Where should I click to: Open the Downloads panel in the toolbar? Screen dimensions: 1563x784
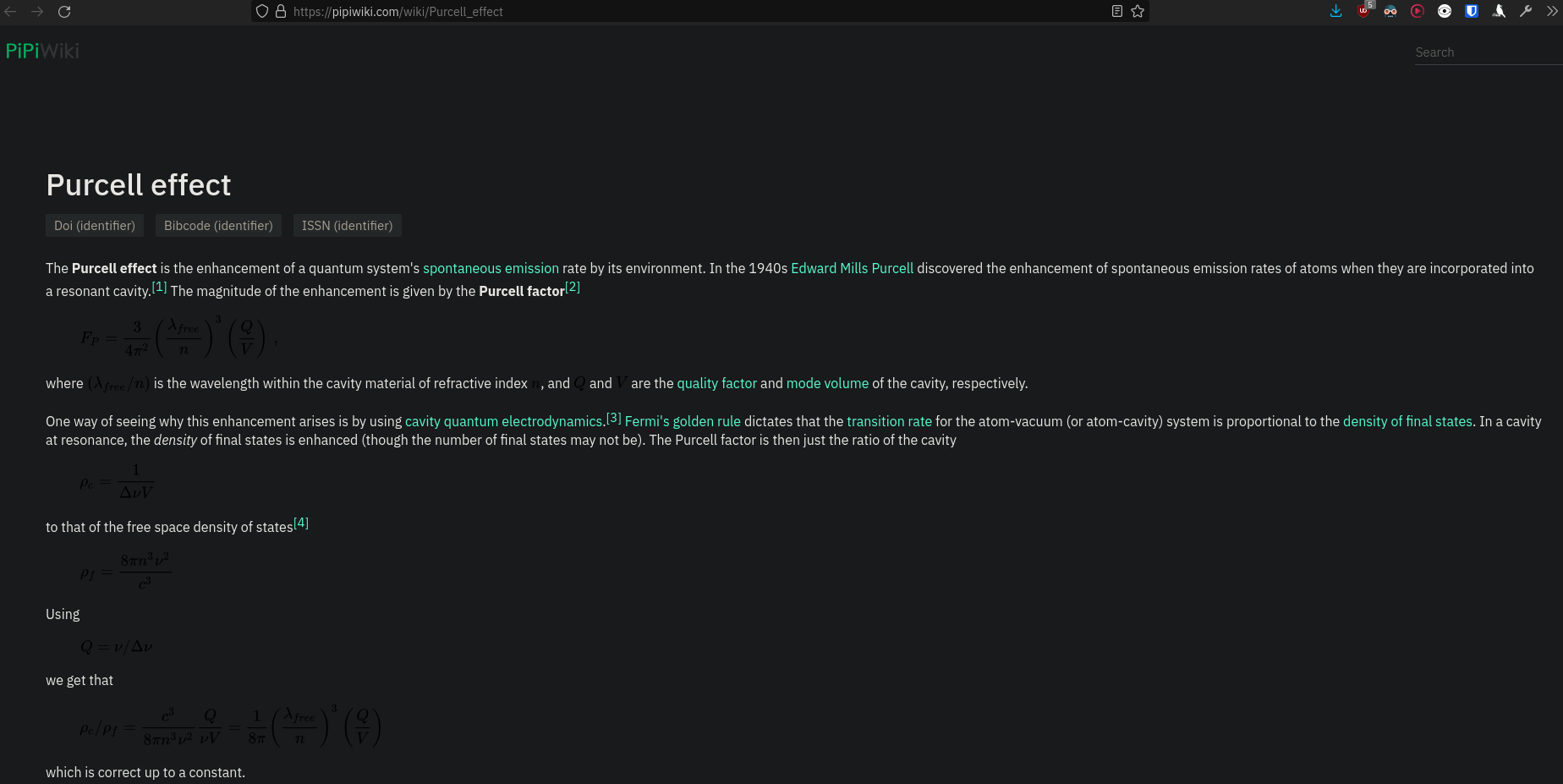1336,11
